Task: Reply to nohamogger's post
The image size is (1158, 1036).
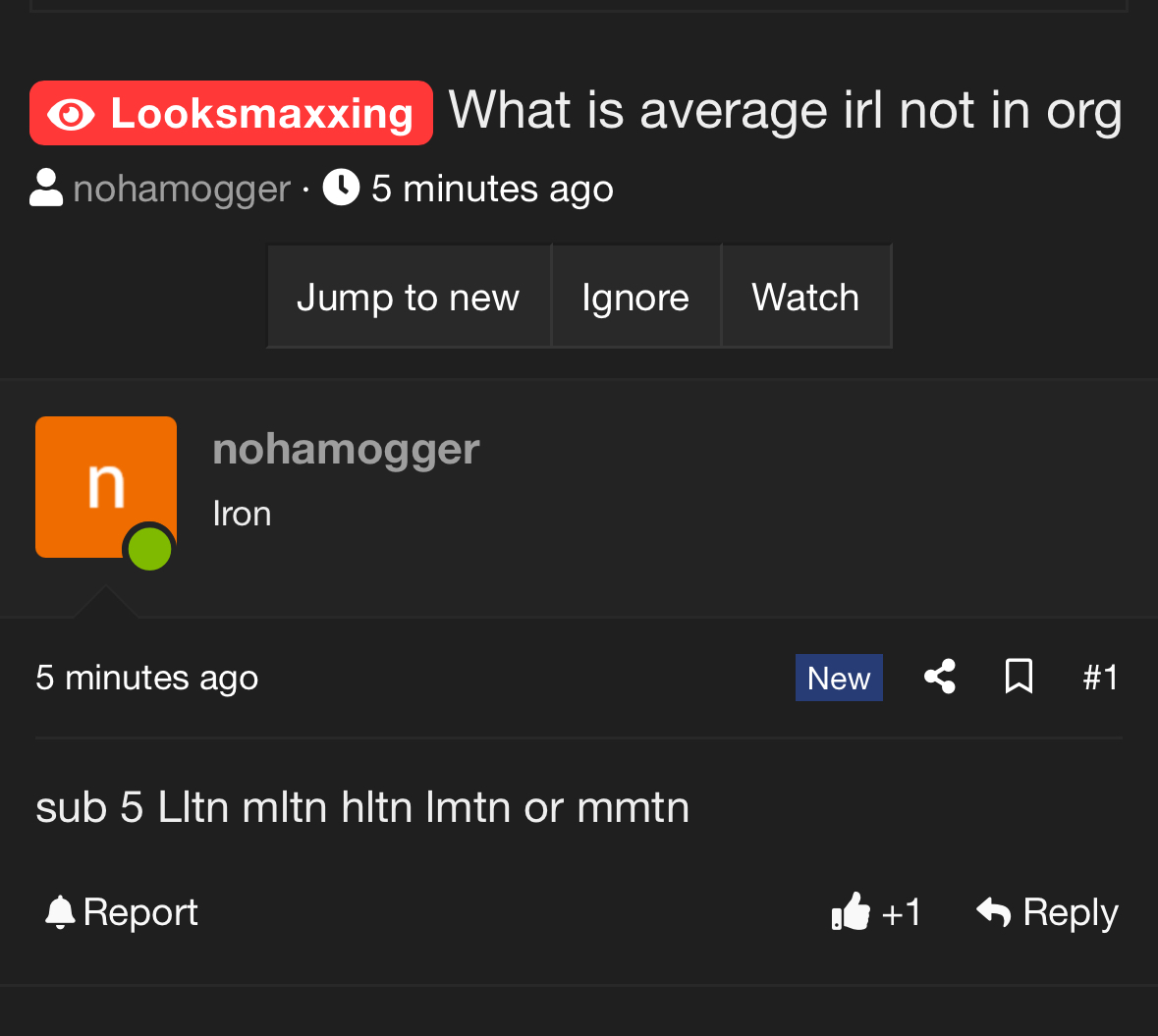Action: tap(1047, 912)
